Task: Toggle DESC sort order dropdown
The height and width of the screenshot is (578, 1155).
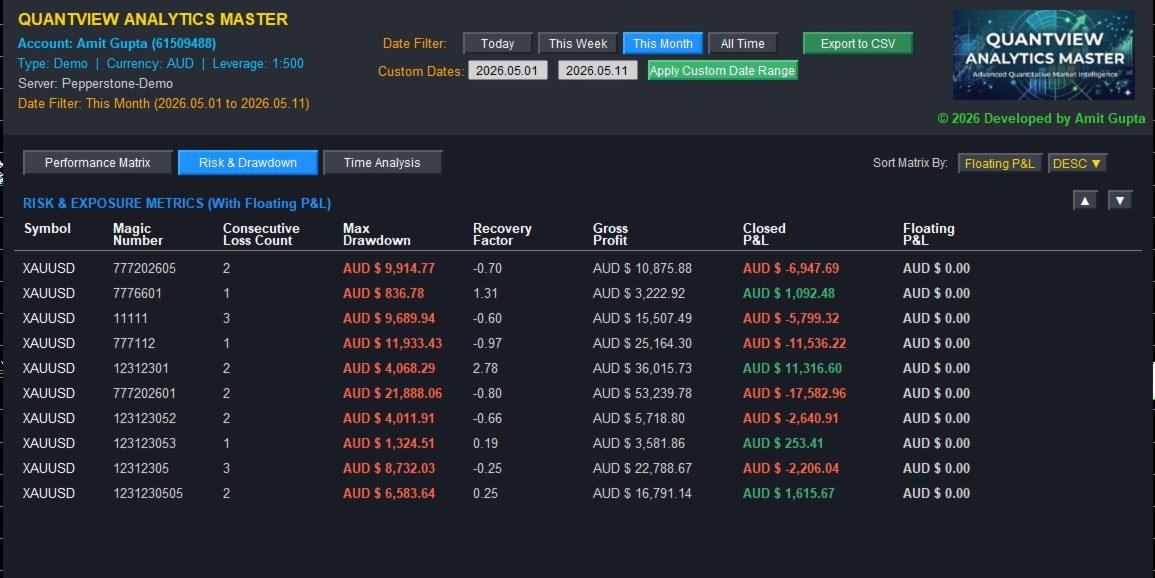Action: point(1077,163)
